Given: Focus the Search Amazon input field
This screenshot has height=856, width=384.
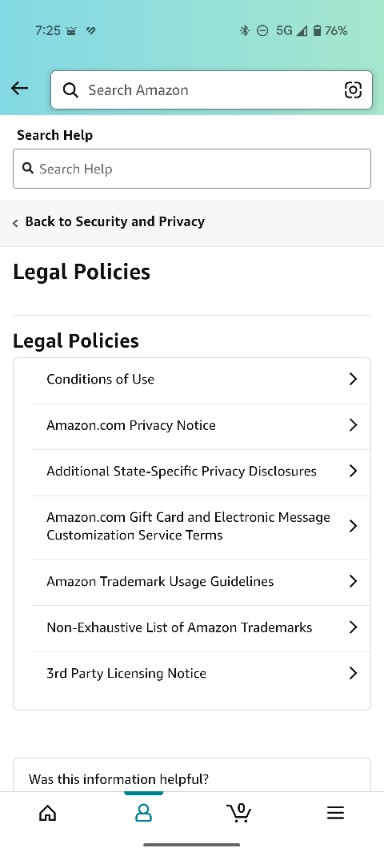Looking at the screenshot, I should [211, 90].
